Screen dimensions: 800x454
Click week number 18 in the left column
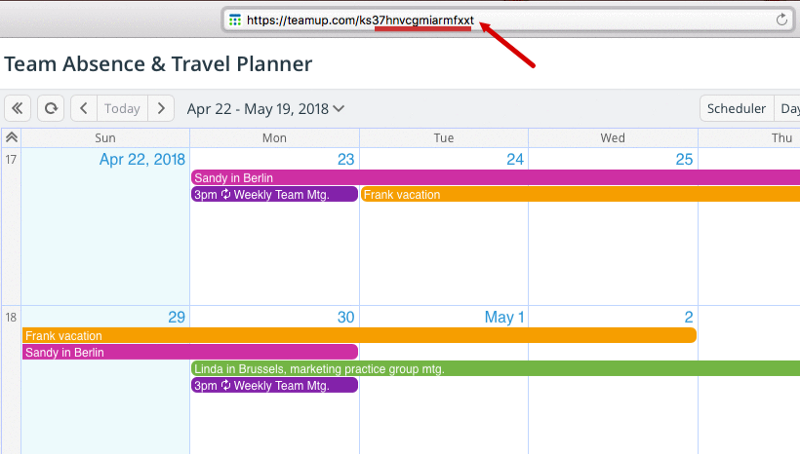[x=11, y=317]
